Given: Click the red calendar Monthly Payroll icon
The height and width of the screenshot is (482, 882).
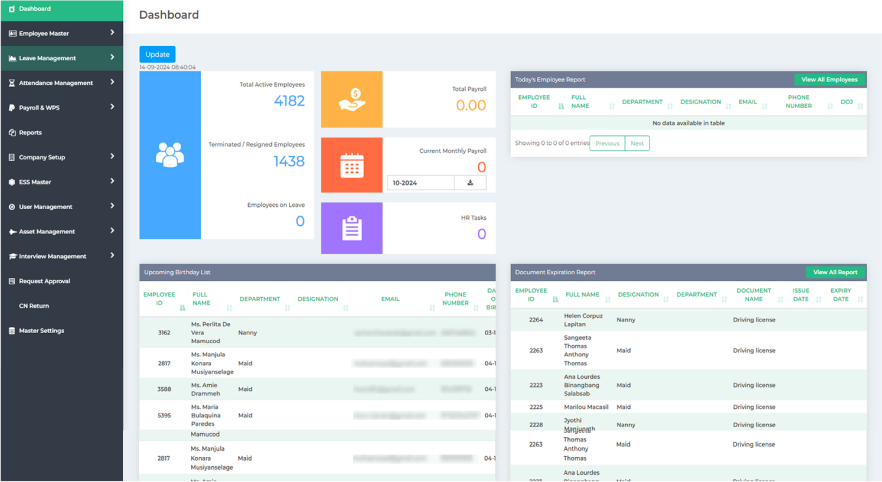Looking at the screenshot, I should (x=352, y=165).
